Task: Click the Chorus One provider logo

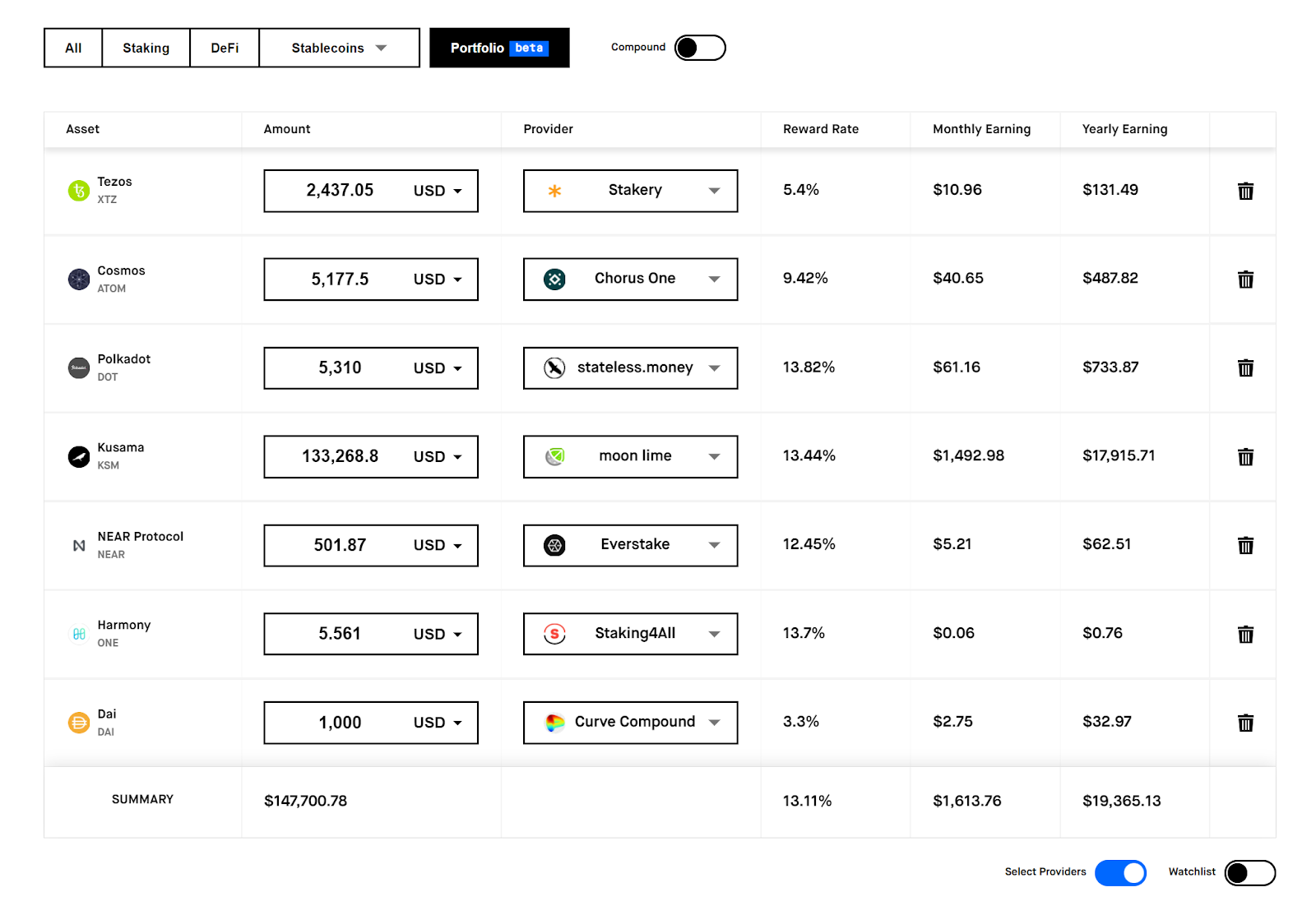Action: click(555, 280)
